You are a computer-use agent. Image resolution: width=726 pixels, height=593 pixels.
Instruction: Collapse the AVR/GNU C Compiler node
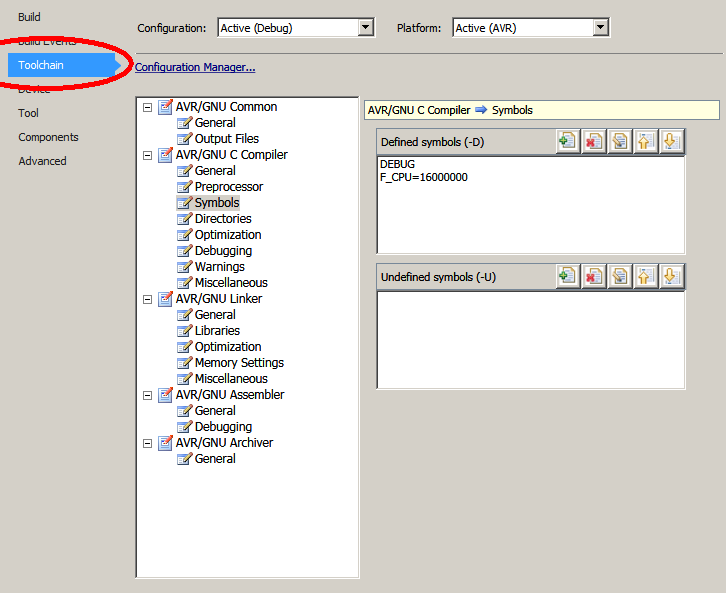(147, 156)
